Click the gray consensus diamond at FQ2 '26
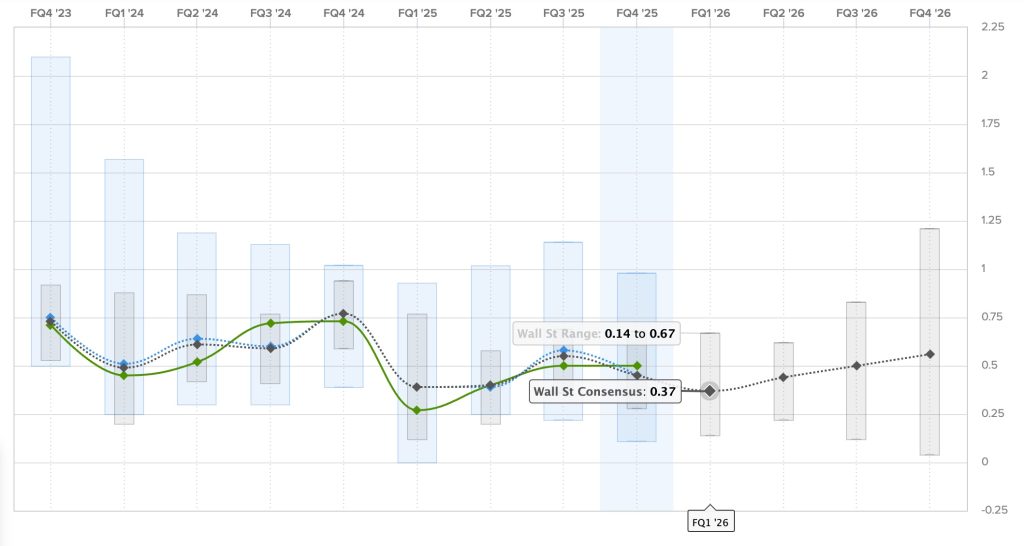 (783, 377)
